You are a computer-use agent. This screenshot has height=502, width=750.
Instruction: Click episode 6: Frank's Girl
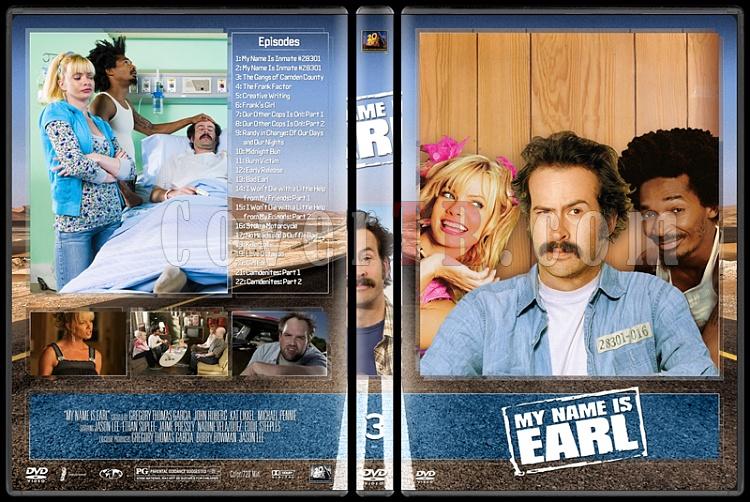point(255,105)
